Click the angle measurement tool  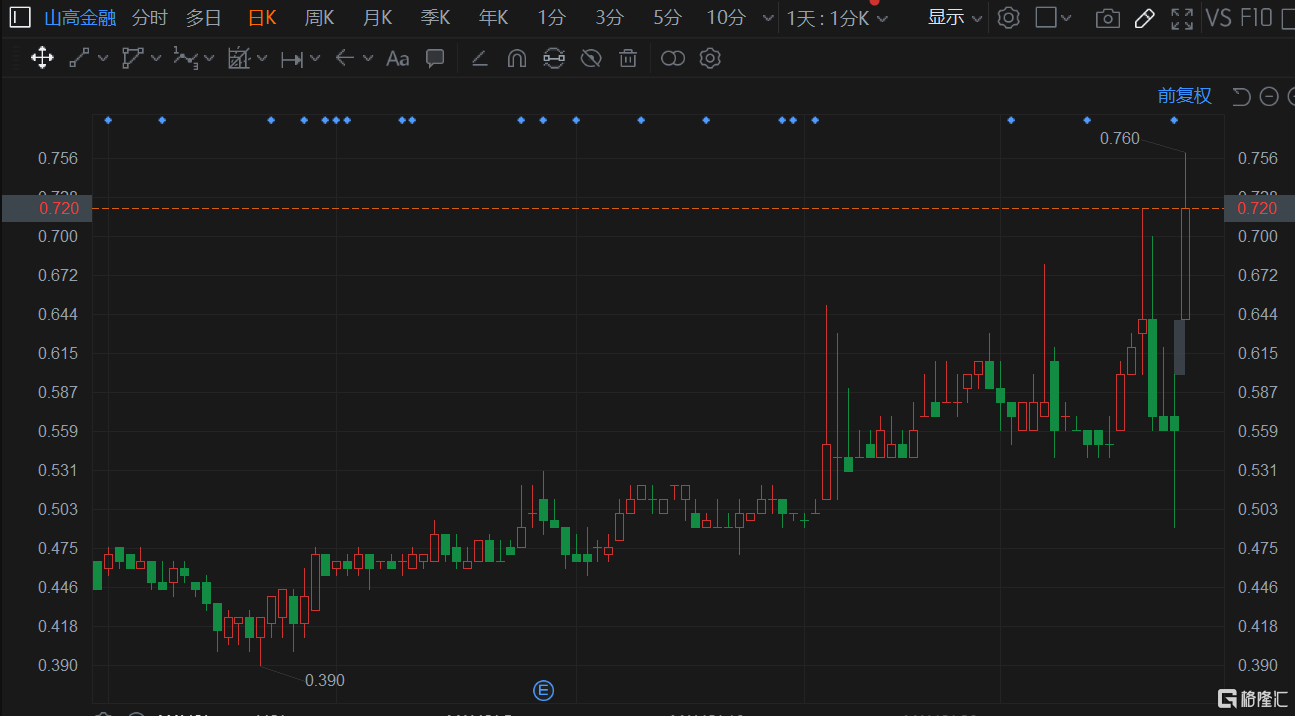pyautogui.click(x=479, y=58)
